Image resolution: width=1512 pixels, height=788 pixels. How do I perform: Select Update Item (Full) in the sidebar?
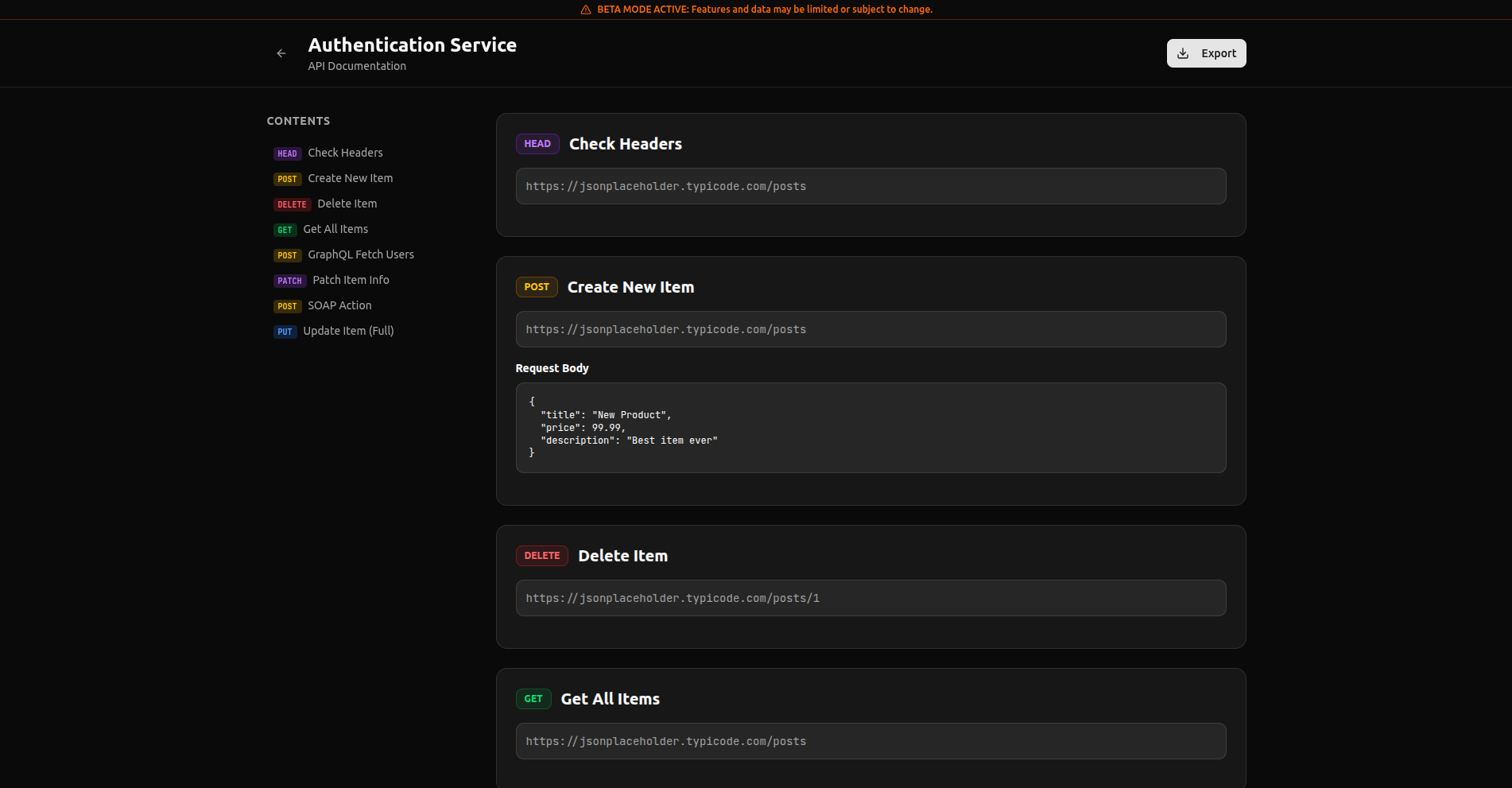coord(348,331)
